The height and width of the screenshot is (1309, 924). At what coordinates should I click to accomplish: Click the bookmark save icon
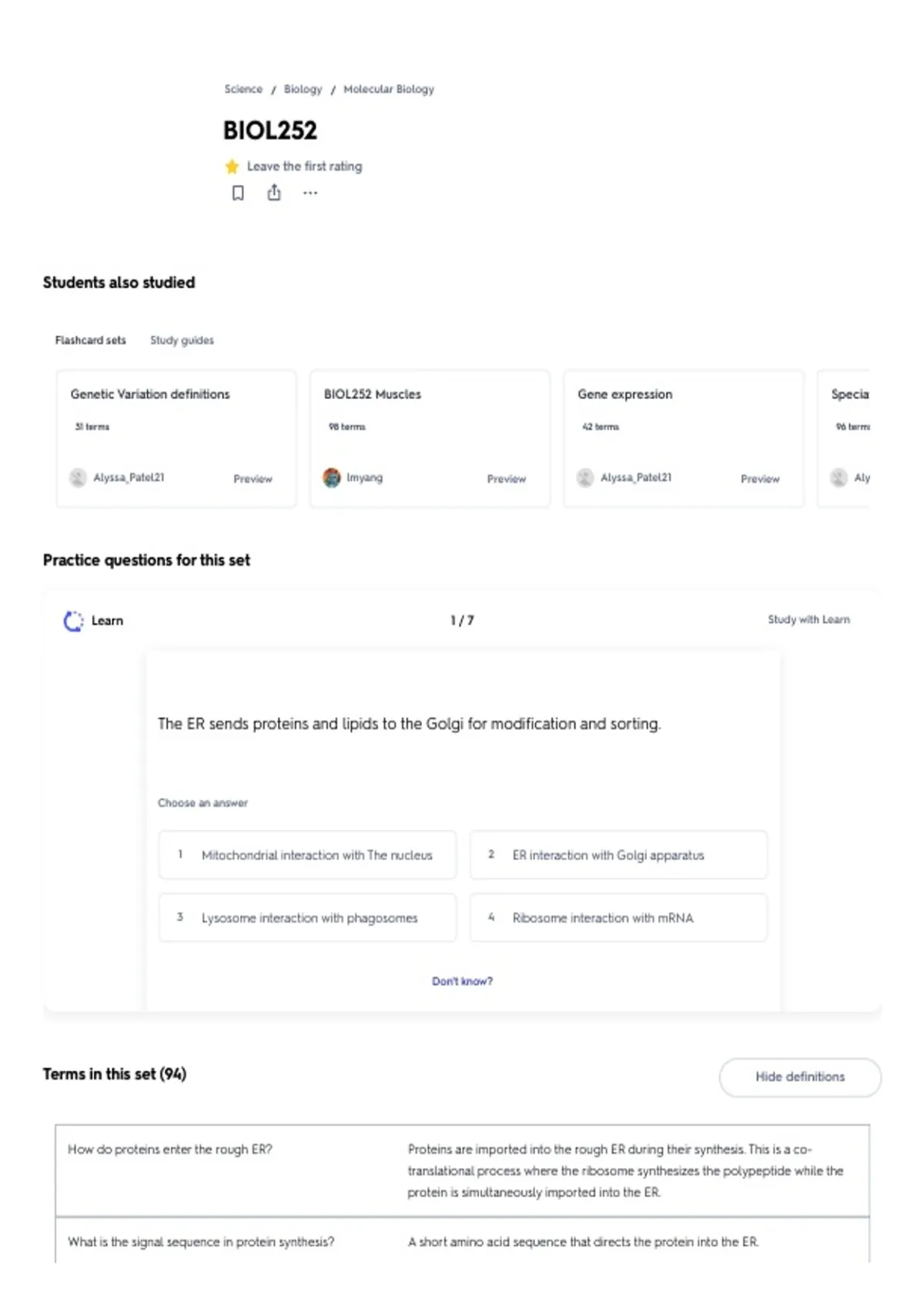[238, 192]
